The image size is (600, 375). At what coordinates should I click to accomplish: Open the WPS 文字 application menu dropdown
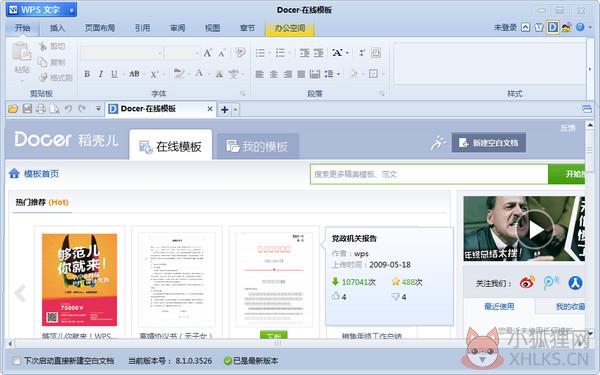72,10
